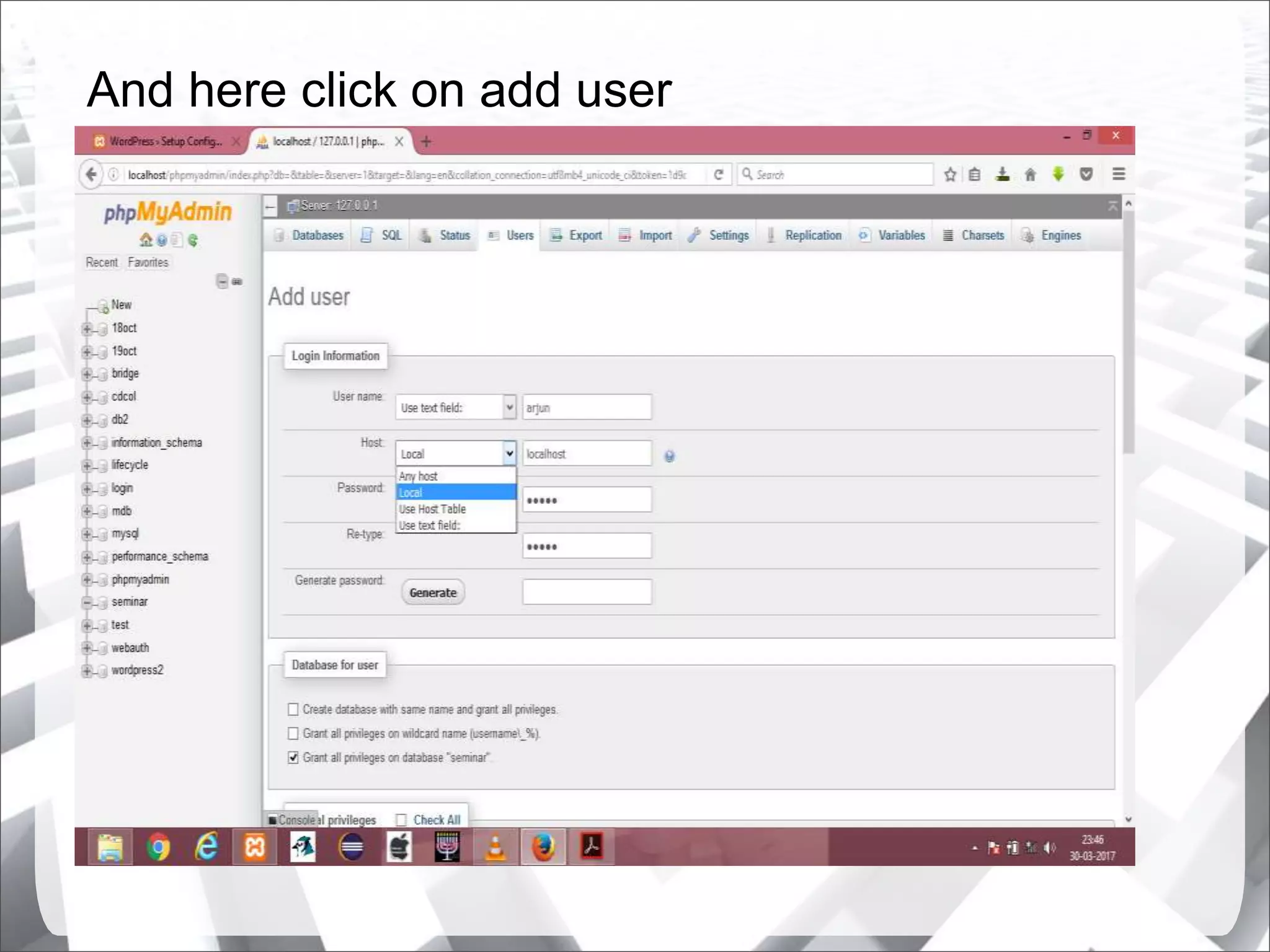1270x952 pixels.
Task: Tick the Check All global privileges box
Action: pyautogui.click(x=401, y=820)
